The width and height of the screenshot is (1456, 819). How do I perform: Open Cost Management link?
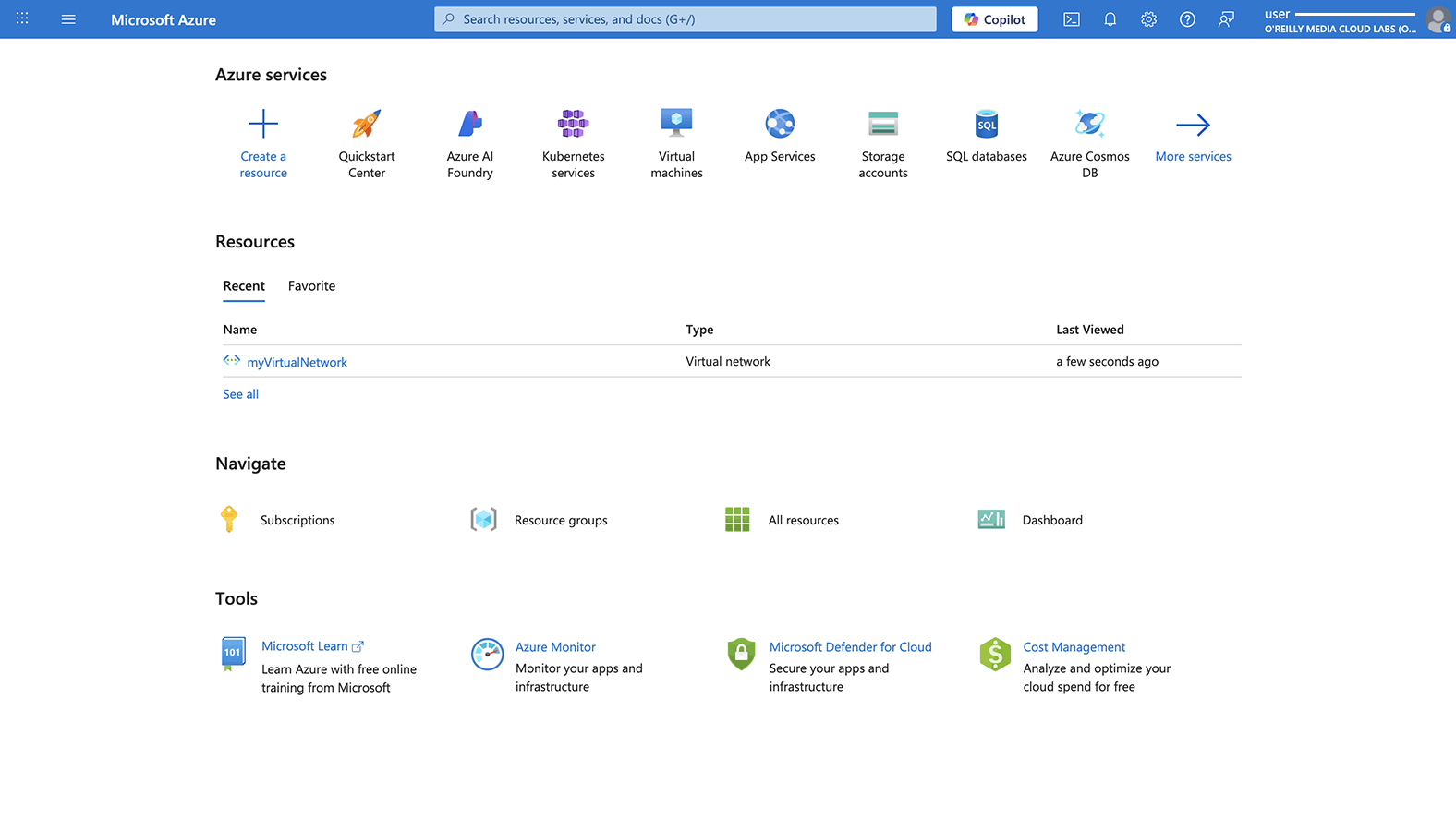coord(1074,647)
